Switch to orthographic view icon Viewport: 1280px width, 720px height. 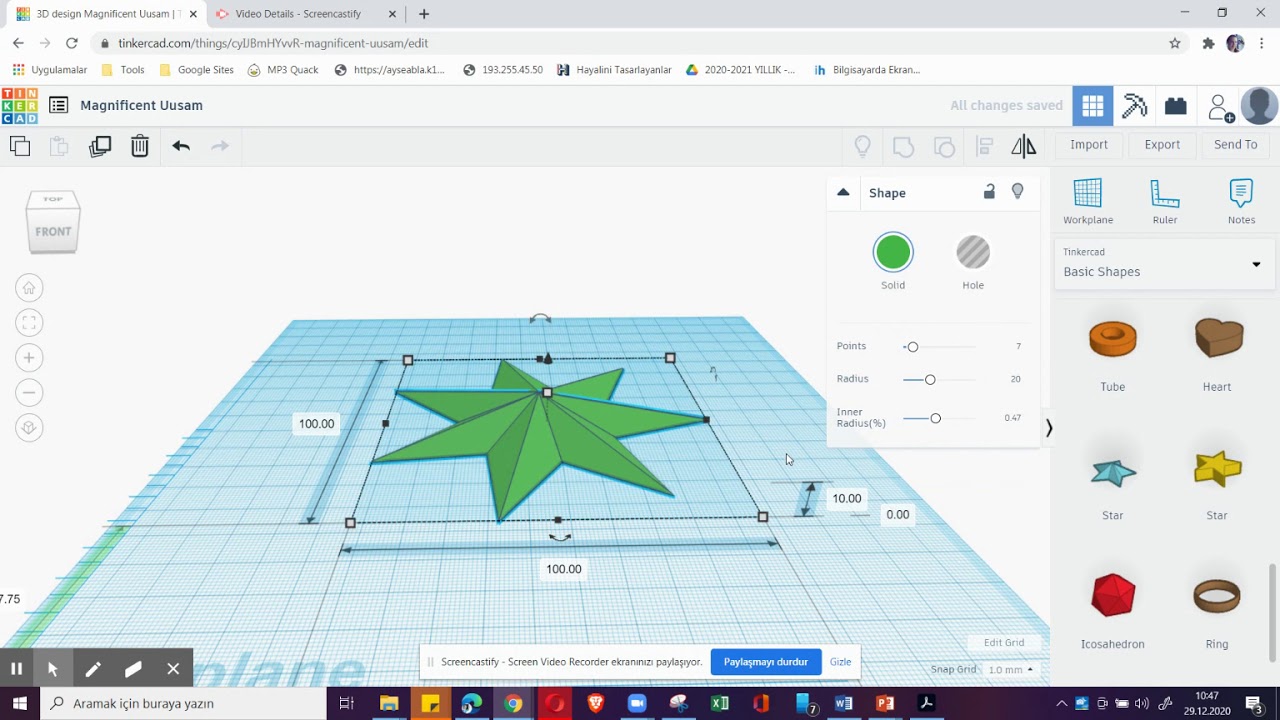[29, 428]
